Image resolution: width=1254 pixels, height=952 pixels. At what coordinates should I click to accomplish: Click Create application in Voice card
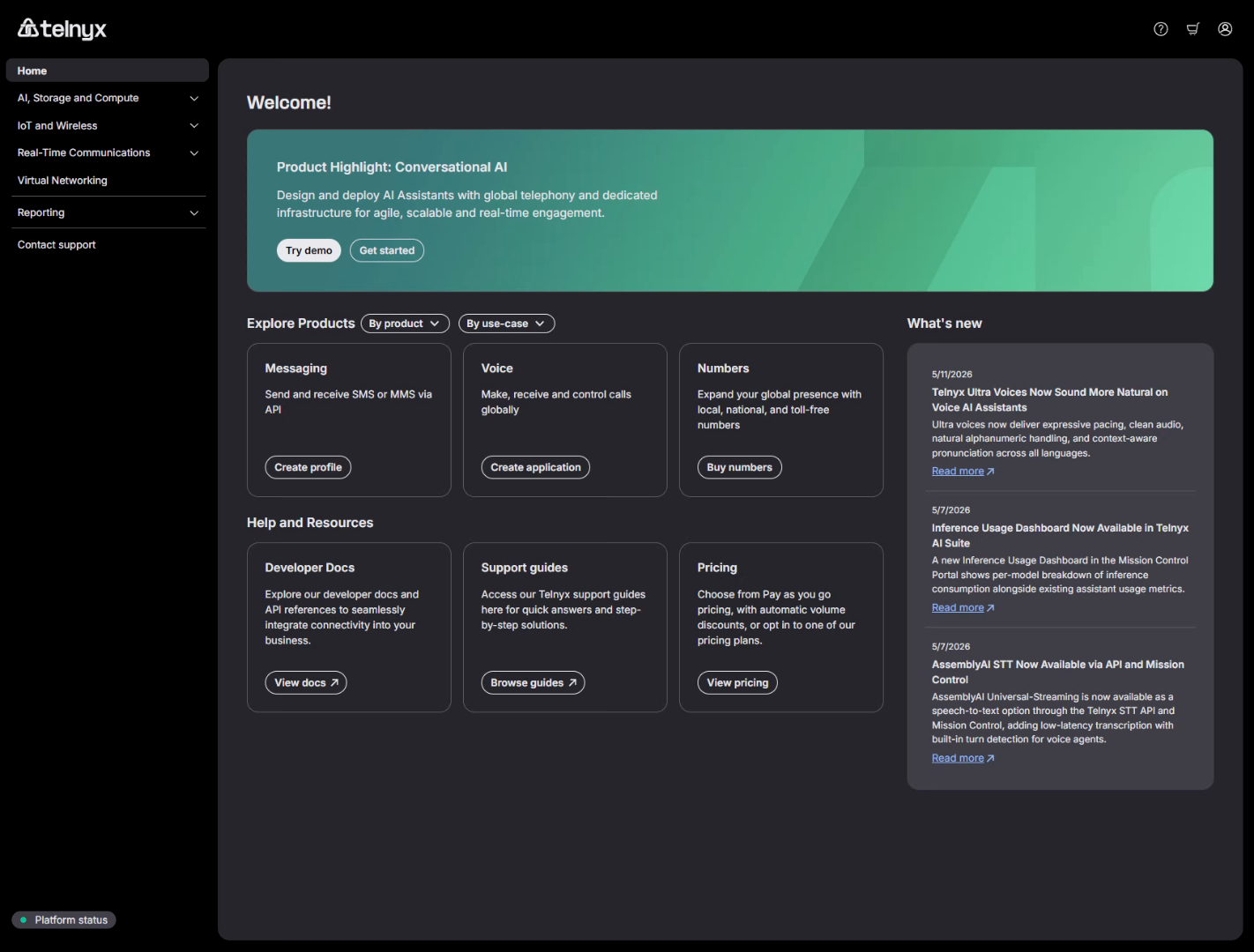[535, 467]
